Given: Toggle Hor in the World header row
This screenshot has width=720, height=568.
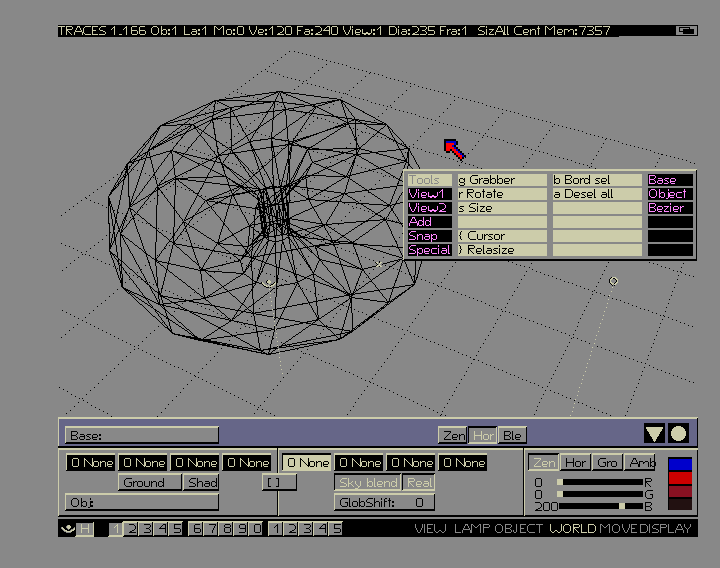Looking at the screenshot, I should click(x=483, y=435).
